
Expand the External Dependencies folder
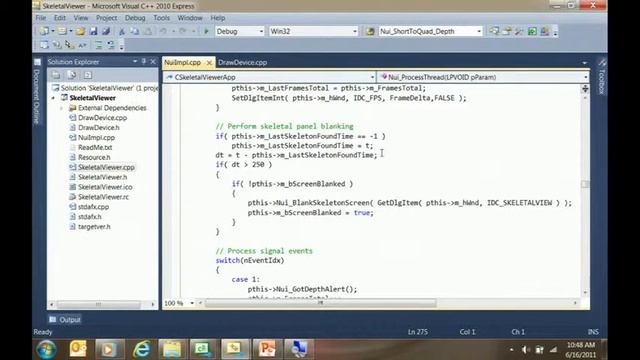click(x=62, y=108)
